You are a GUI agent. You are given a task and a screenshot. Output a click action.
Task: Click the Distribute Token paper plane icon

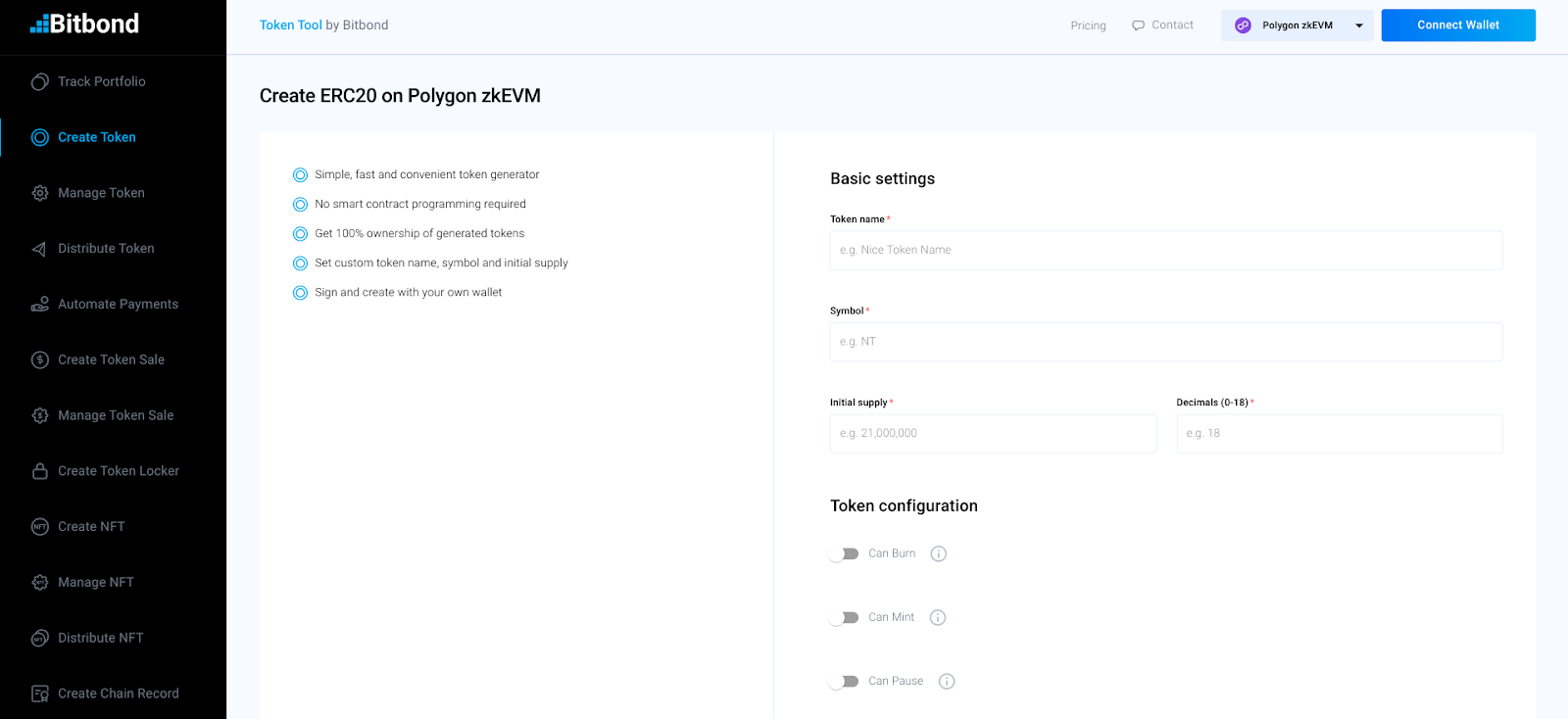(x=40, y=249)
